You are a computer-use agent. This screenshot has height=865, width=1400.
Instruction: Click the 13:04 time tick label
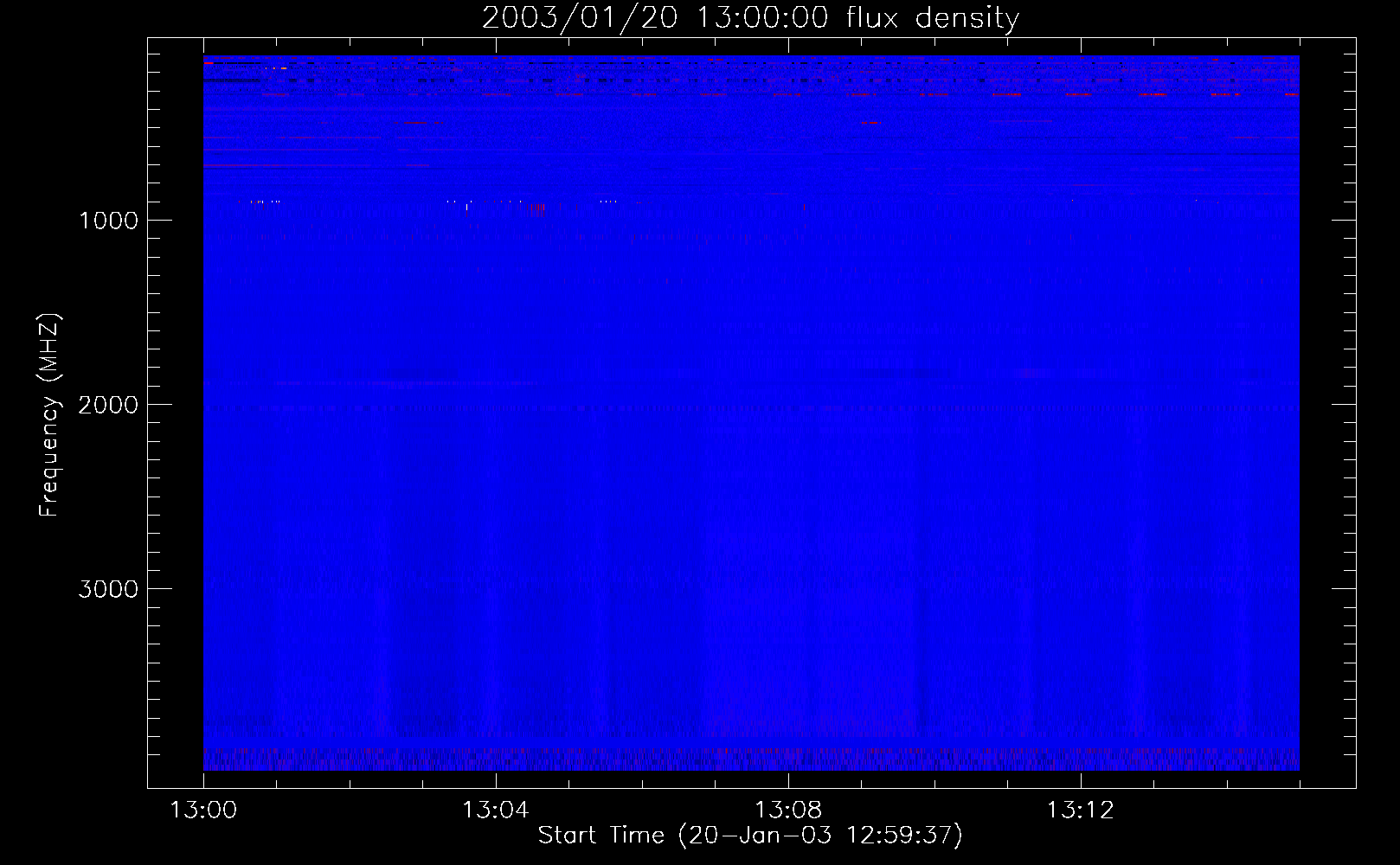pyautogui.click(x=496, y=811)
